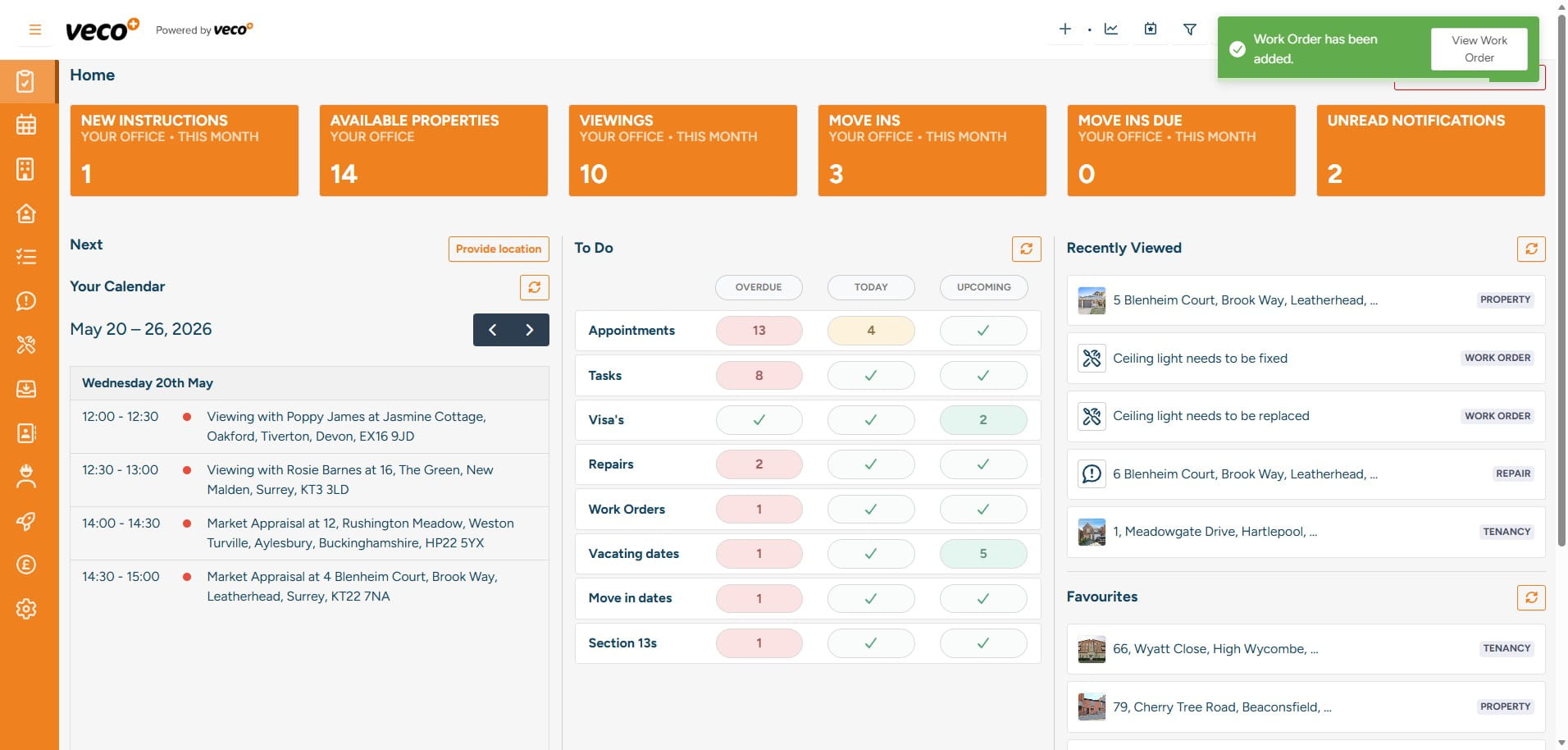The image size is (1568, 750).
Task: Open 79, Cherry Tree Road favourite property
Action: tap(1306, 707)
